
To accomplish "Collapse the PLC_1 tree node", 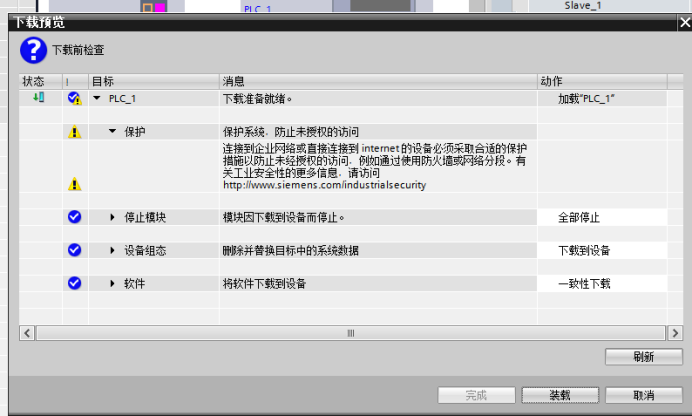I will point(97,98).
